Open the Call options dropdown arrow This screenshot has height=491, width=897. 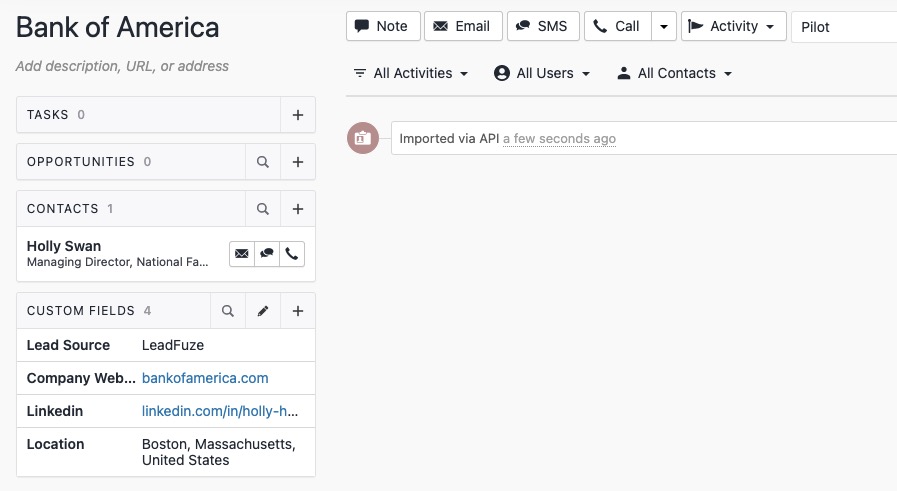point(664,26)
